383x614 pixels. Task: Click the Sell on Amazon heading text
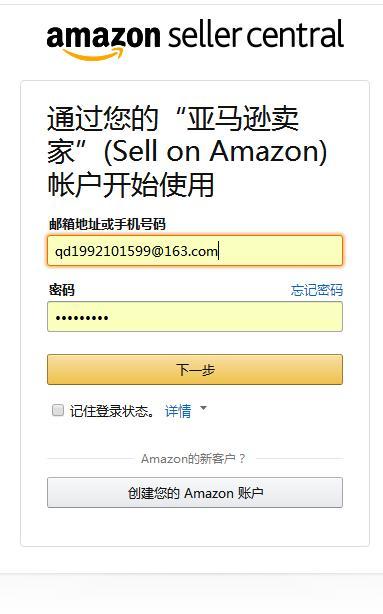[215, 152]
